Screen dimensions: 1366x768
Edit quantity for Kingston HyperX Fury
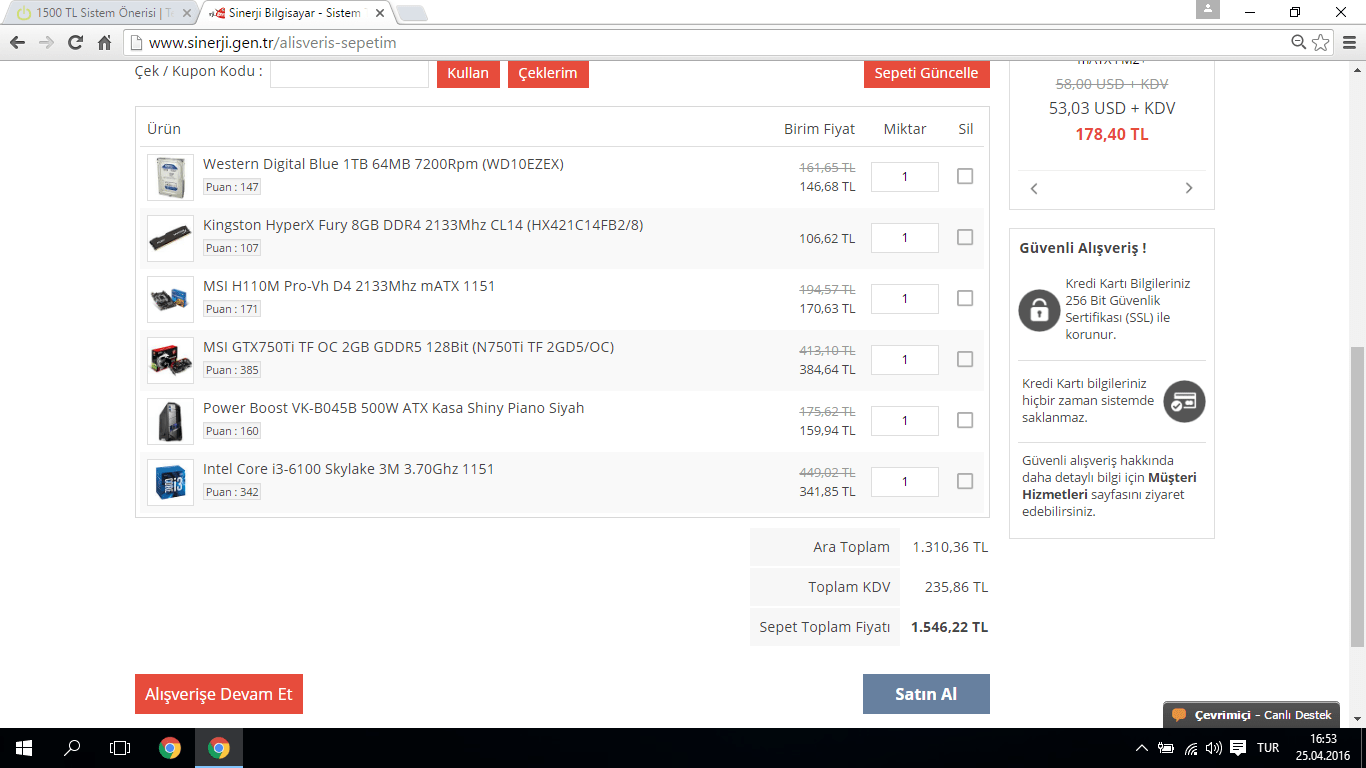click(905, 238)
